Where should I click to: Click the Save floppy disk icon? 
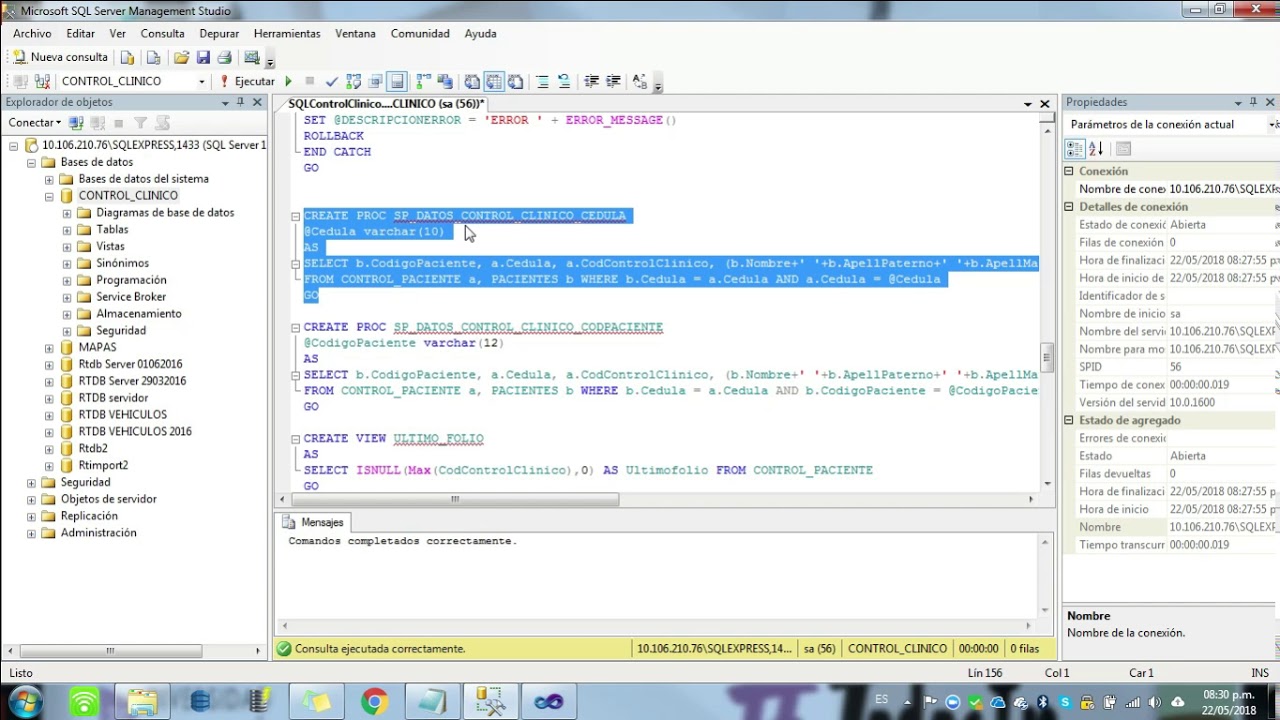pyautogui.click(x=203, y=57)
